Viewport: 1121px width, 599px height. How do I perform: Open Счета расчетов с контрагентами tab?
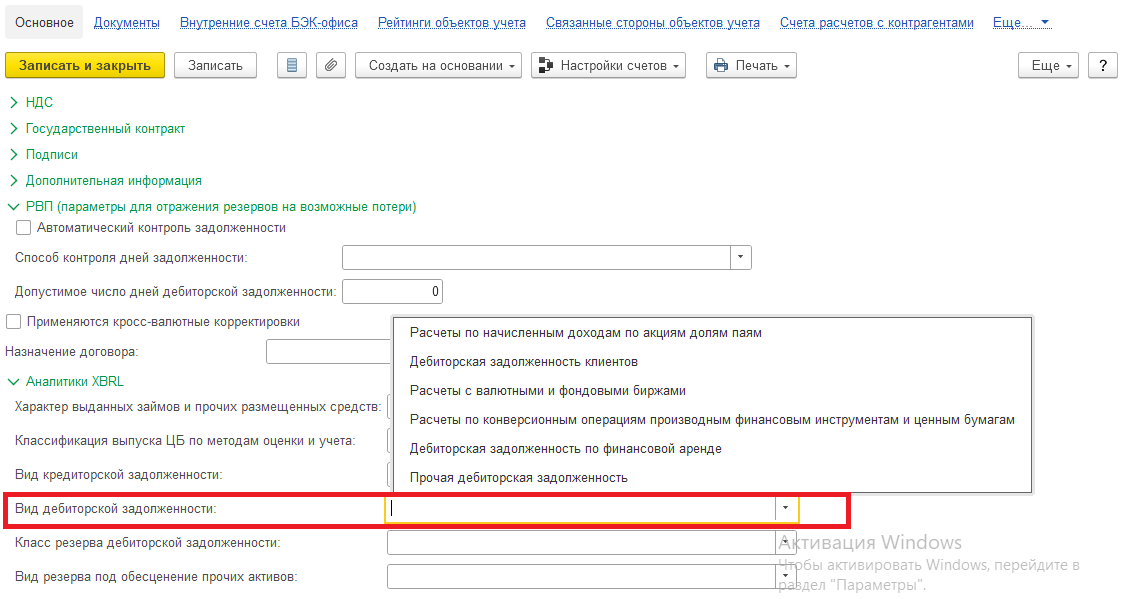click(x=876, y=22)
